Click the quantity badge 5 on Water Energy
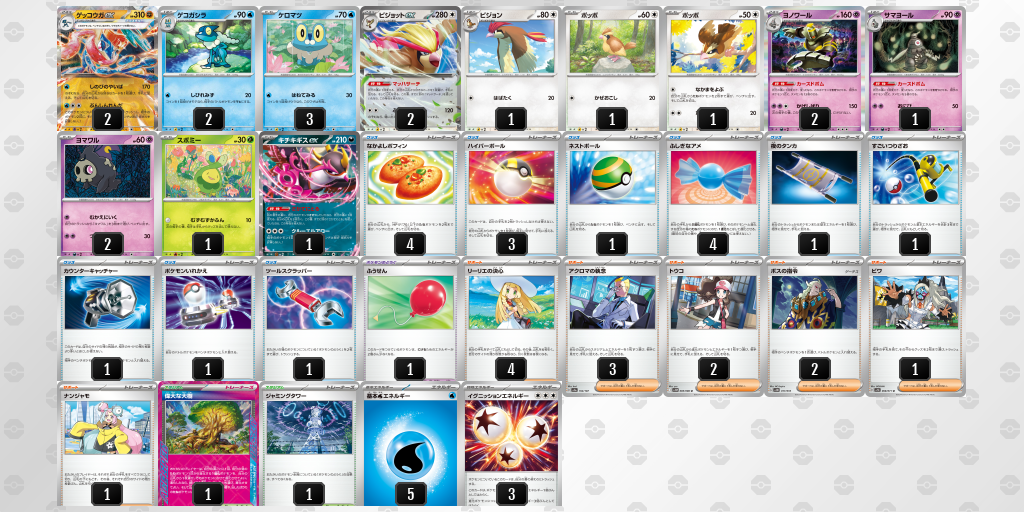 (410, 494)
